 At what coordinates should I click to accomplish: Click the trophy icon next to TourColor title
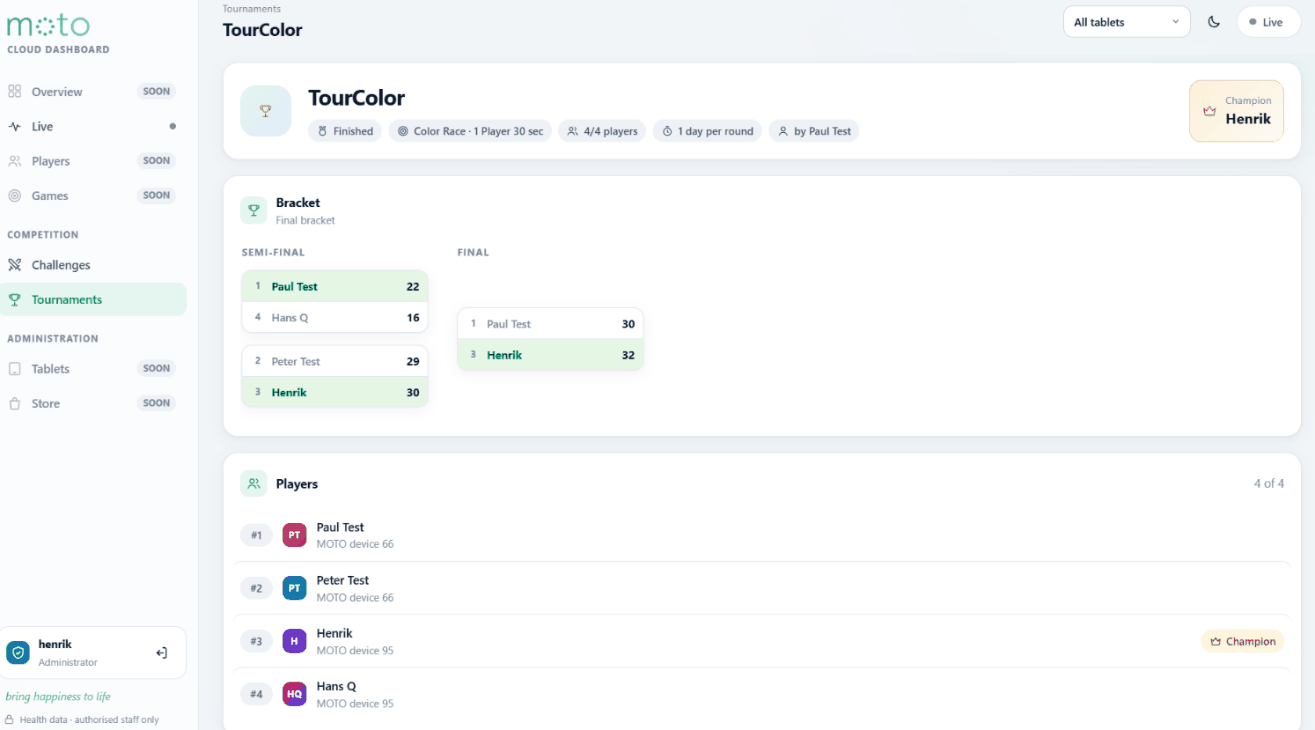tap(265, 111)
